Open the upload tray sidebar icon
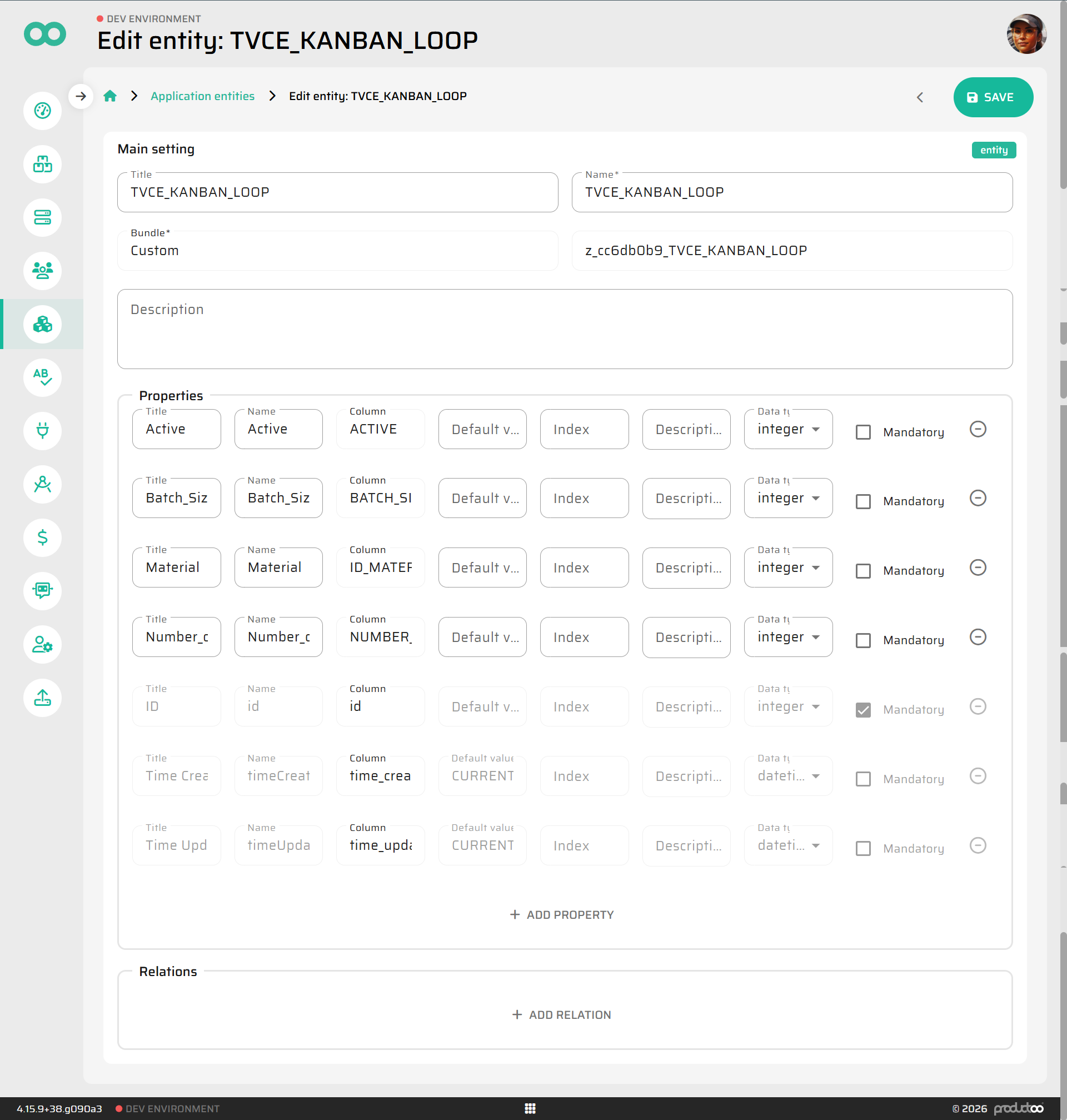The height and width of the screenshot is (1120, 1067). (x=43, y=698)
